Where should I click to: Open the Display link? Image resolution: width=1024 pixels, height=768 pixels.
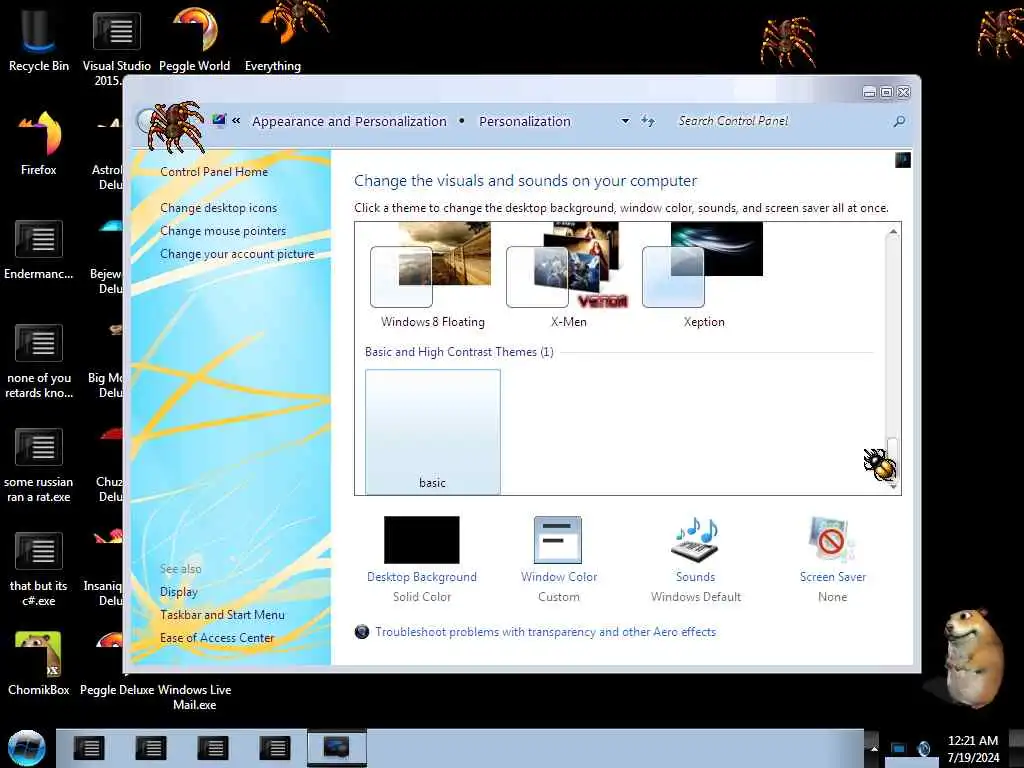pyautogui.click(x=178, y=592)
